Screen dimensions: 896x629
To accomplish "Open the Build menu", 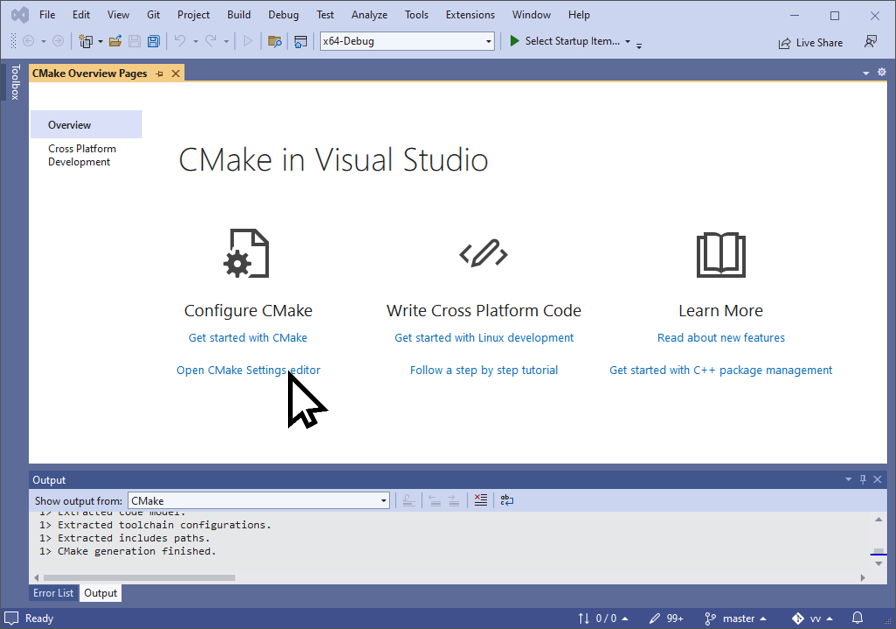I will 239,15.
